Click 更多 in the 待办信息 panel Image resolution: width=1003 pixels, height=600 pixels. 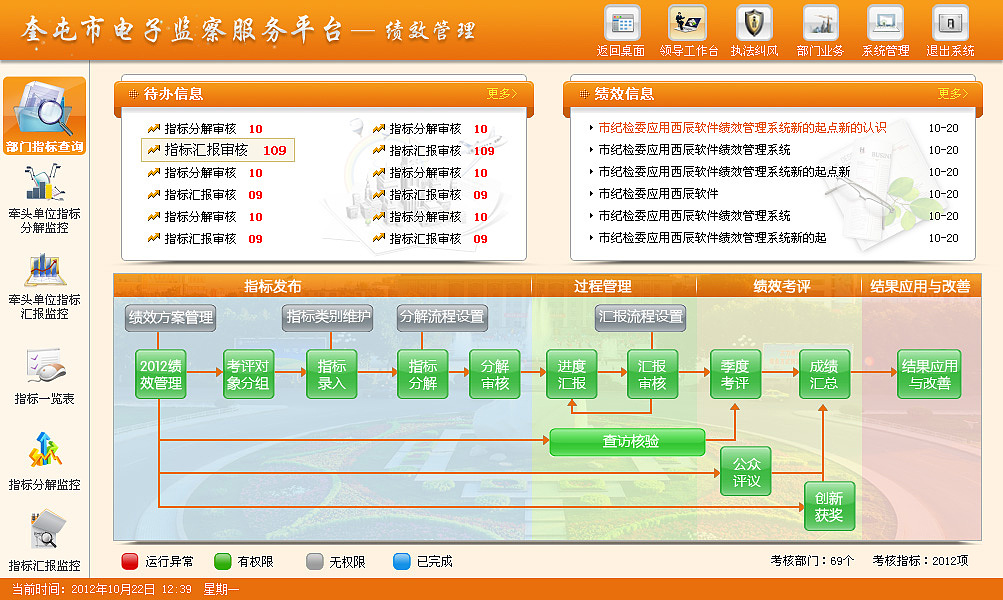pyautogui.click(x=502, y=94)
